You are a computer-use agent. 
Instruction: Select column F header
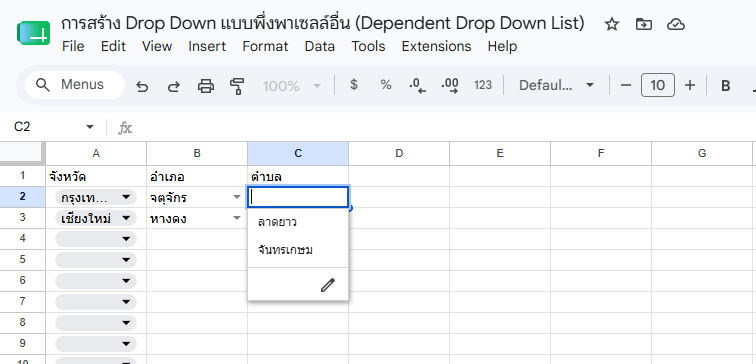click(x=601, y=153)
